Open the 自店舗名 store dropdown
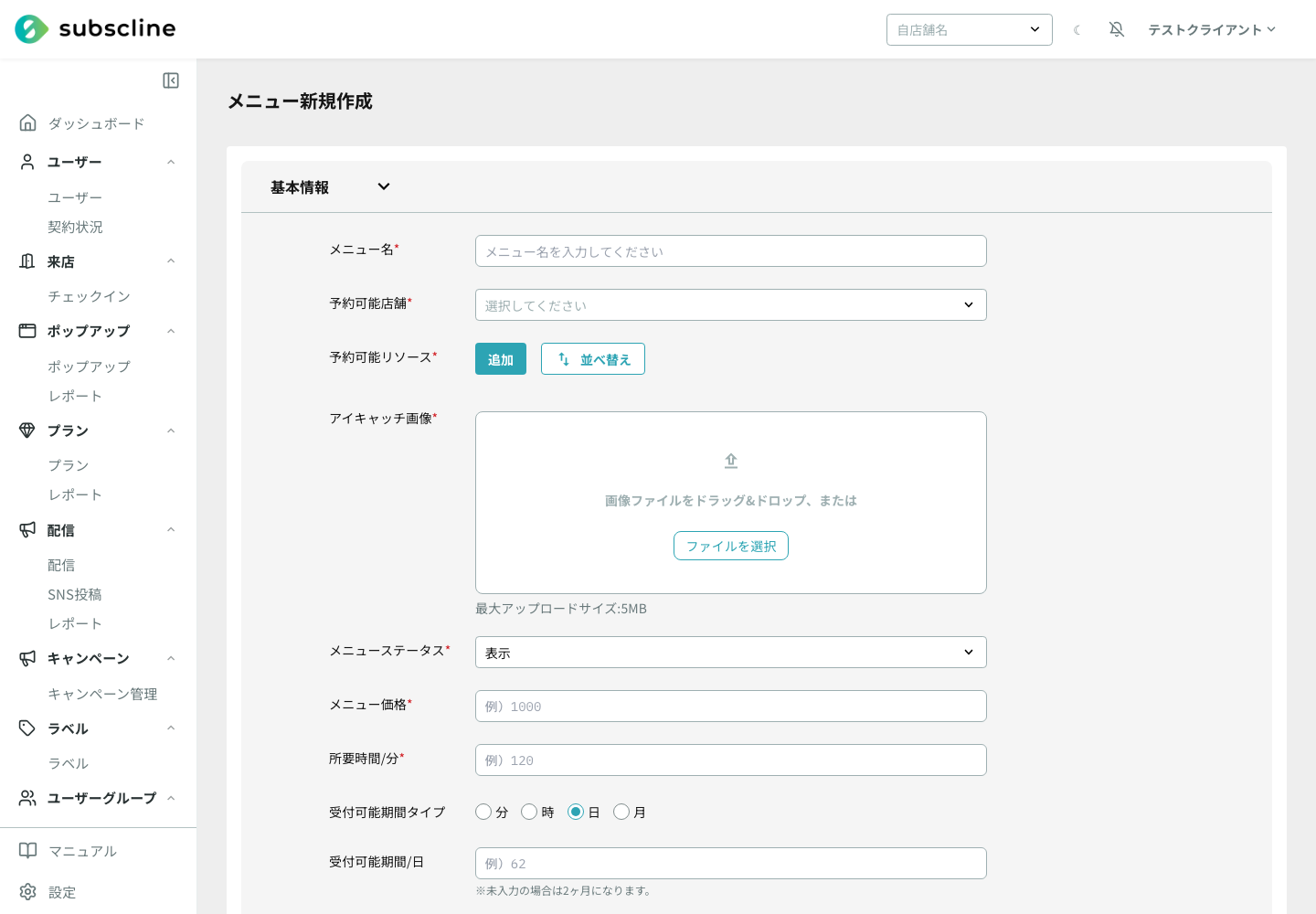Image resolution: width=1316 pixels, height=914 pixels. point(970,29)
